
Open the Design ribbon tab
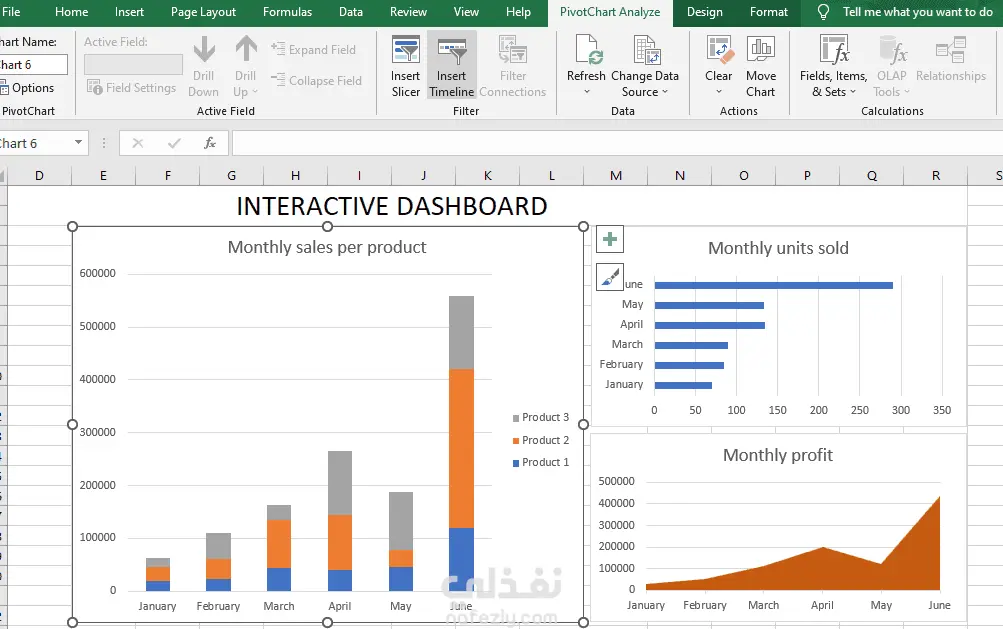coord(704,12)
